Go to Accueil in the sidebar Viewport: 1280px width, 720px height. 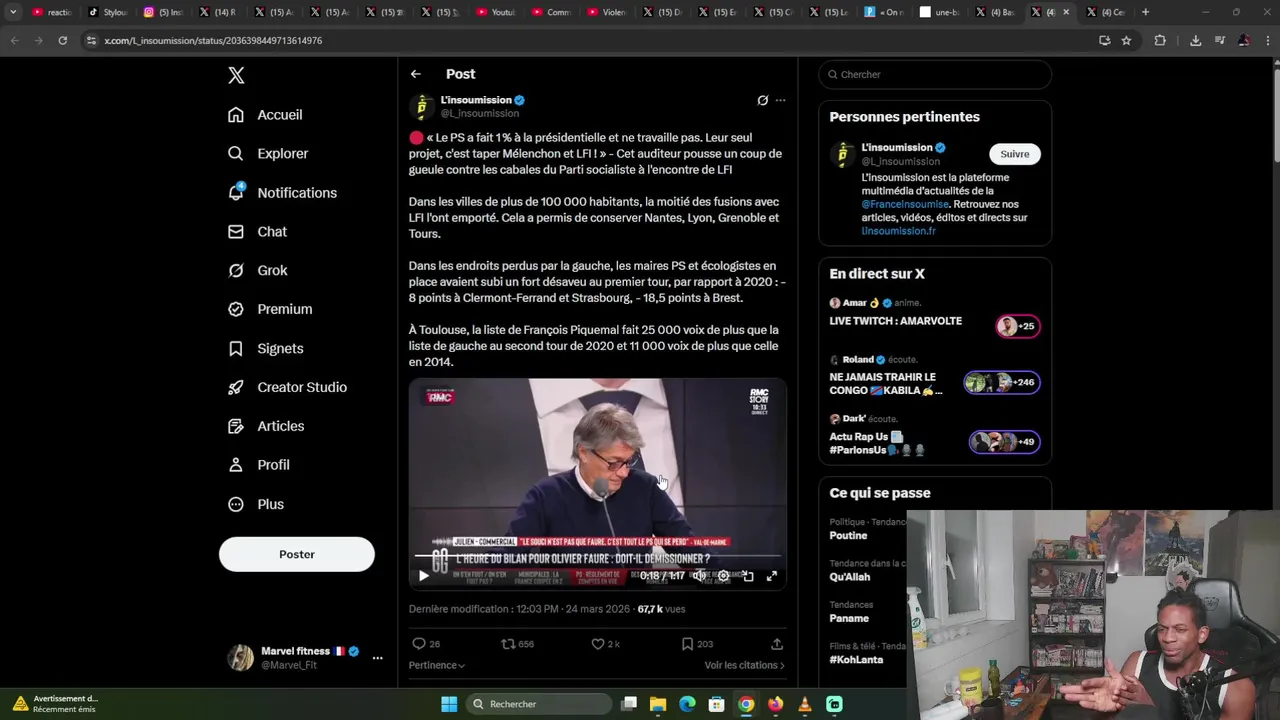coord(265,115)
